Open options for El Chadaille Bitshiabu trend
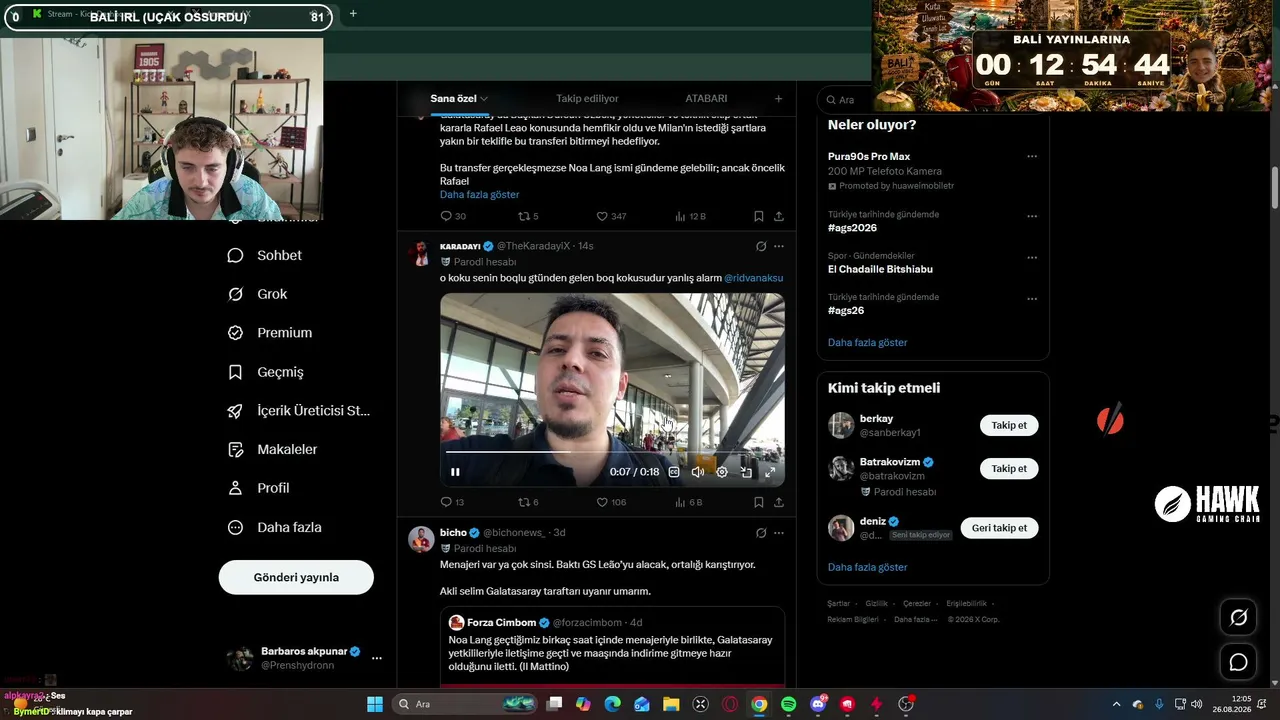1280x720 pixels. tap(1032, 257)
